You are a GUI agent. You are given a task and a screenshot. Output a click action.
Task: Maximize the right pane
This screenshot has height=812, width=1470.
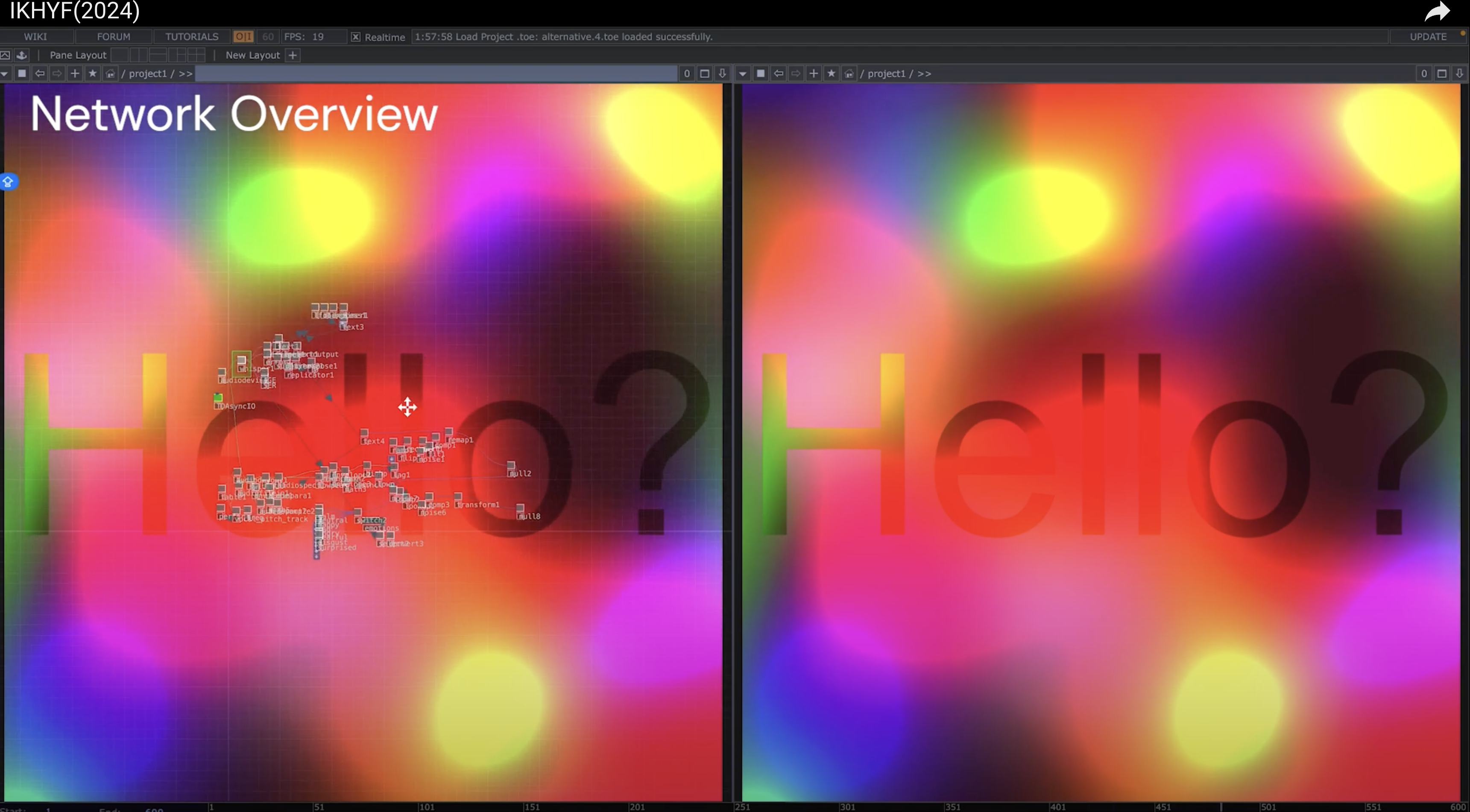(1441, 73)
